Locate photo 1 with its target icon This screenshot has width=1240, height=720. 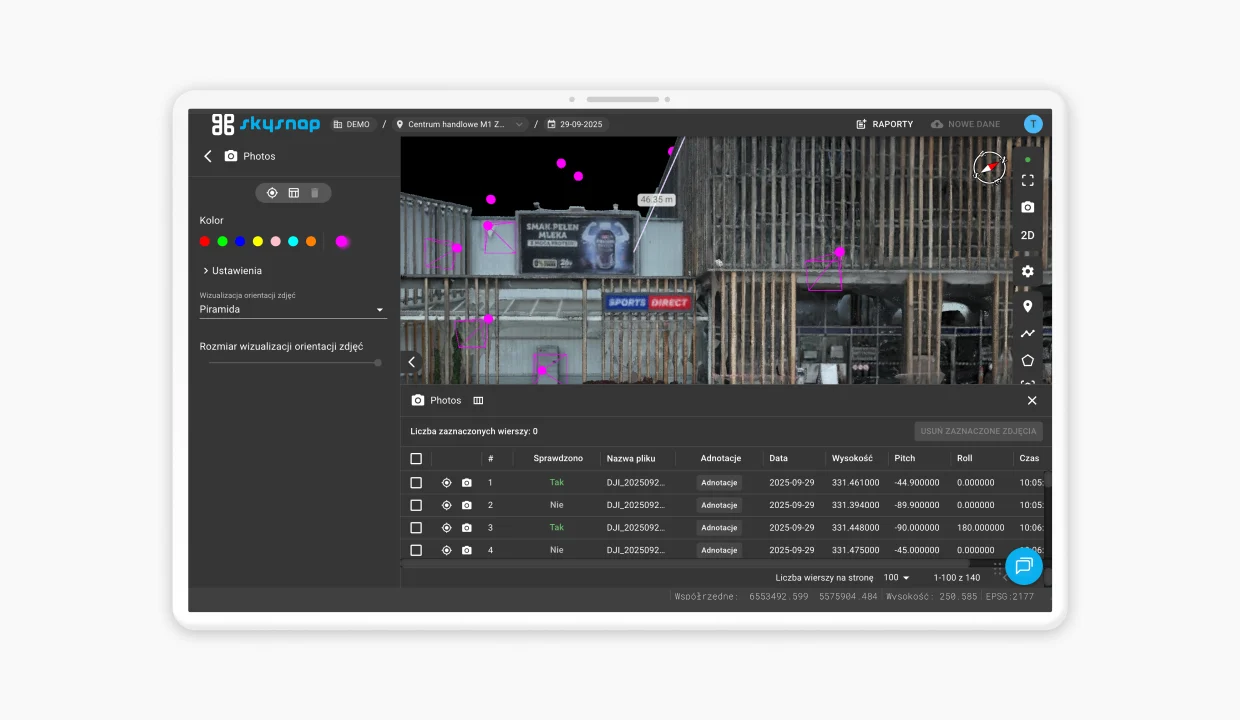(x=447, y=483)
